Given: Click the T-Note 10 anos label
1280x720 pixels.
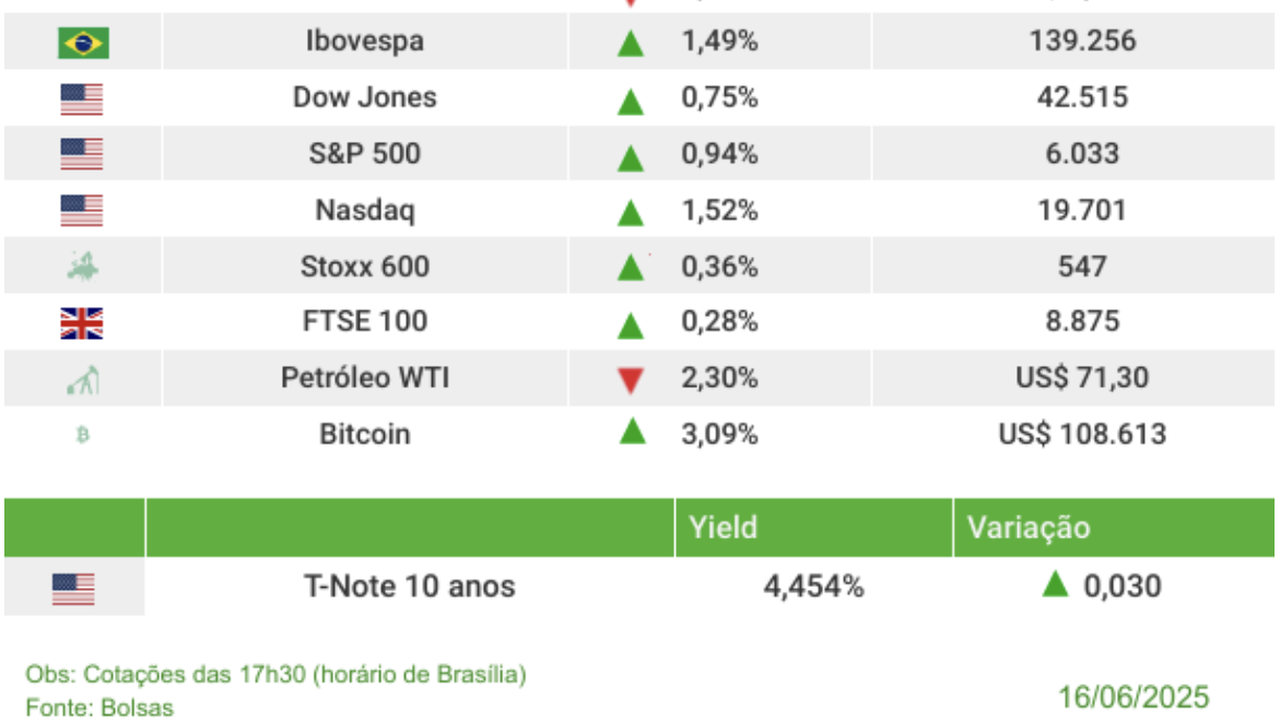Looking at the screenshot, I should [409, 586].
